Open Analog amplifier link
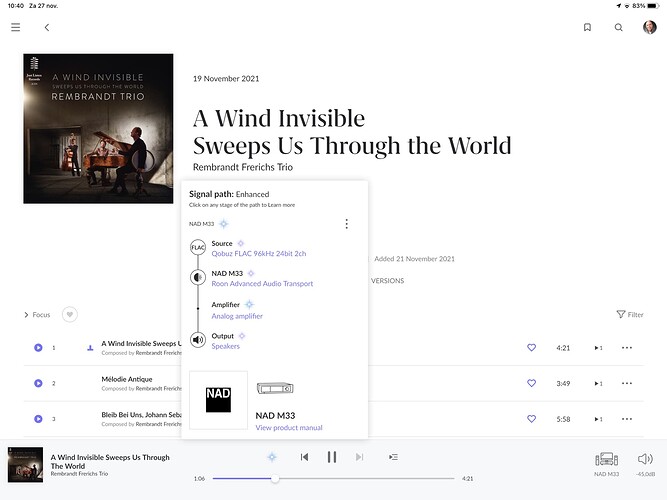This screenshot has width=667, height=500. pyautogui.click(x=237, y=316)
